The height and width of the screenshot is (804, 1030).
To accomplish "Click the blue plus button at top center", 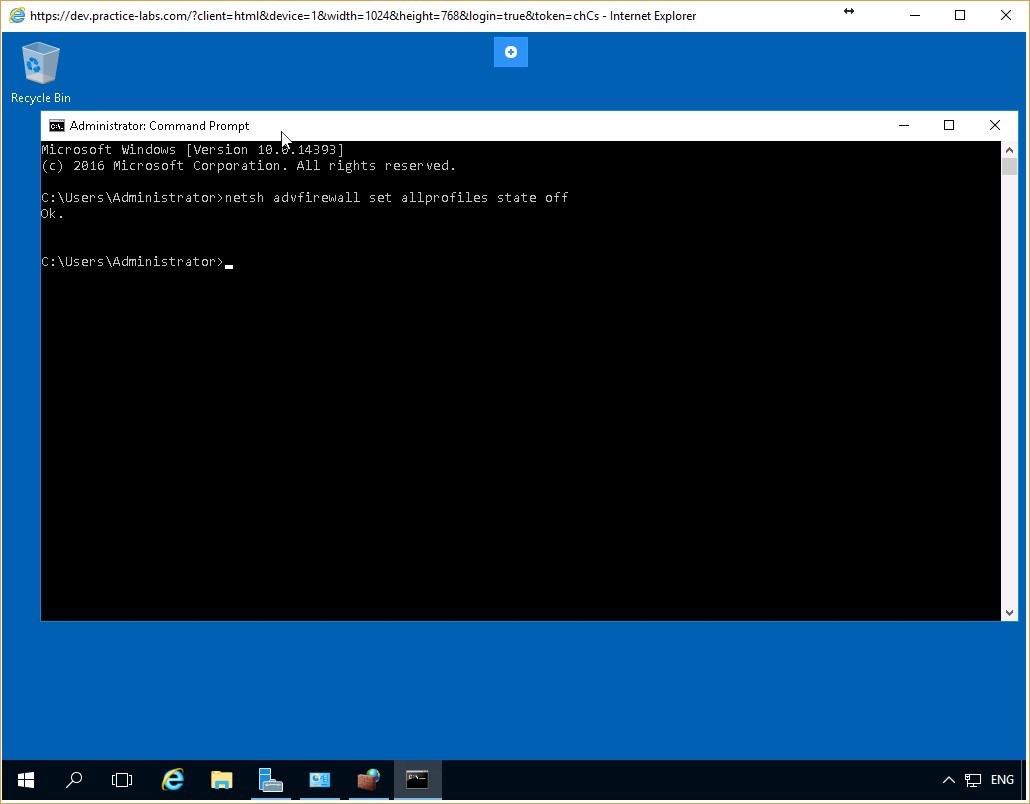I will point(510,51).
